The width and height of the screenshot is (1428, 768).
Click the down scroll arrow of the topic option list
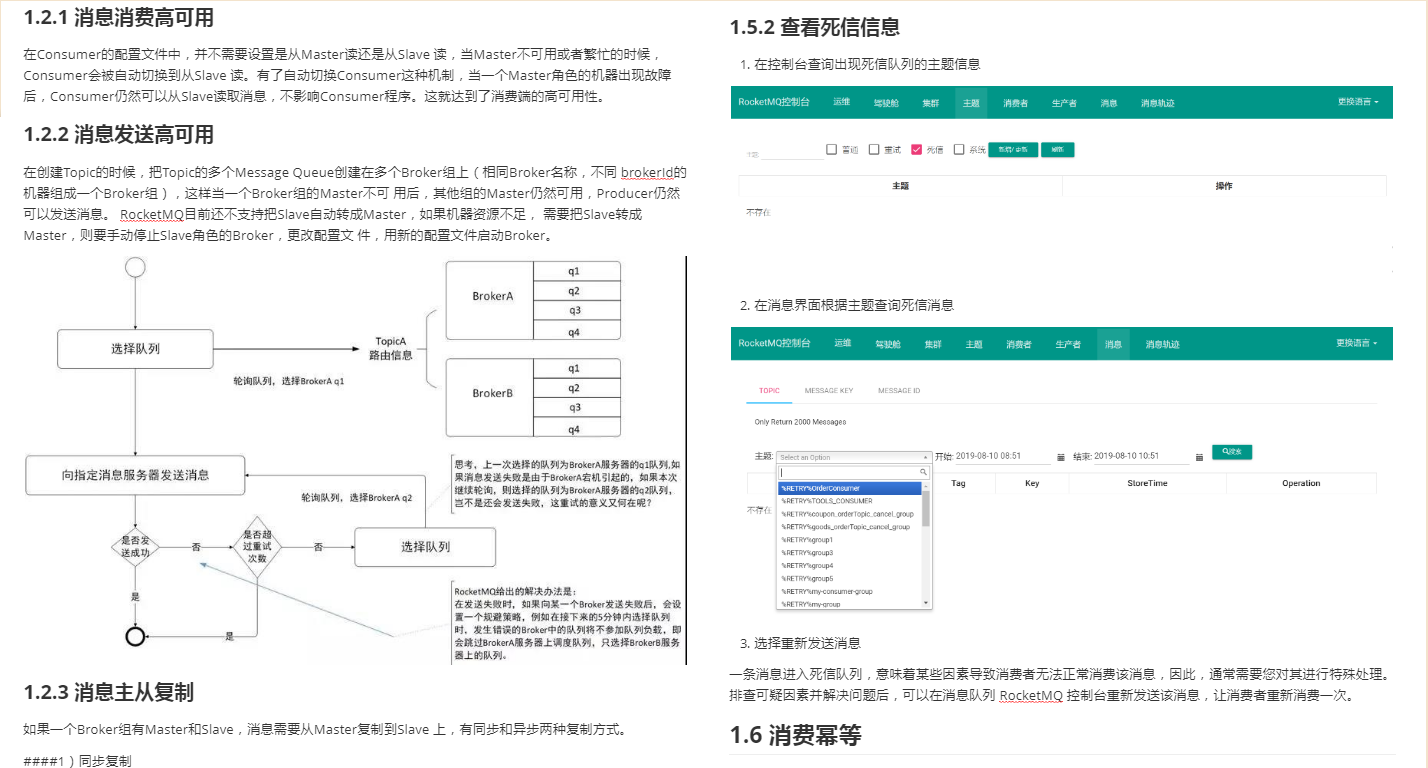click(x=926, y=603)
